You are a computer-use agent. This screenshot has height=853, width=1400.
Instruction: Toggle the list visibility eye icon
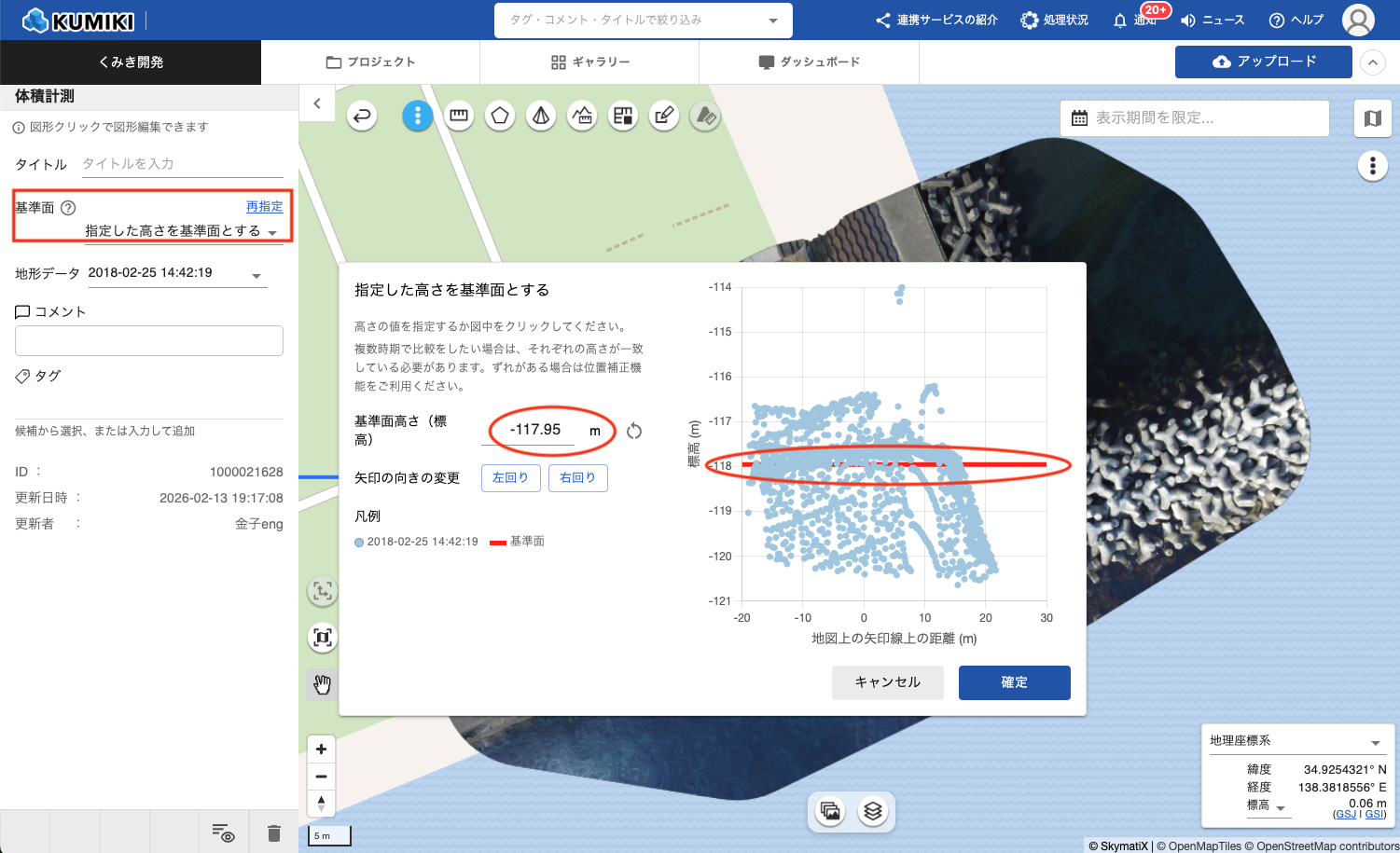(222, 832)
